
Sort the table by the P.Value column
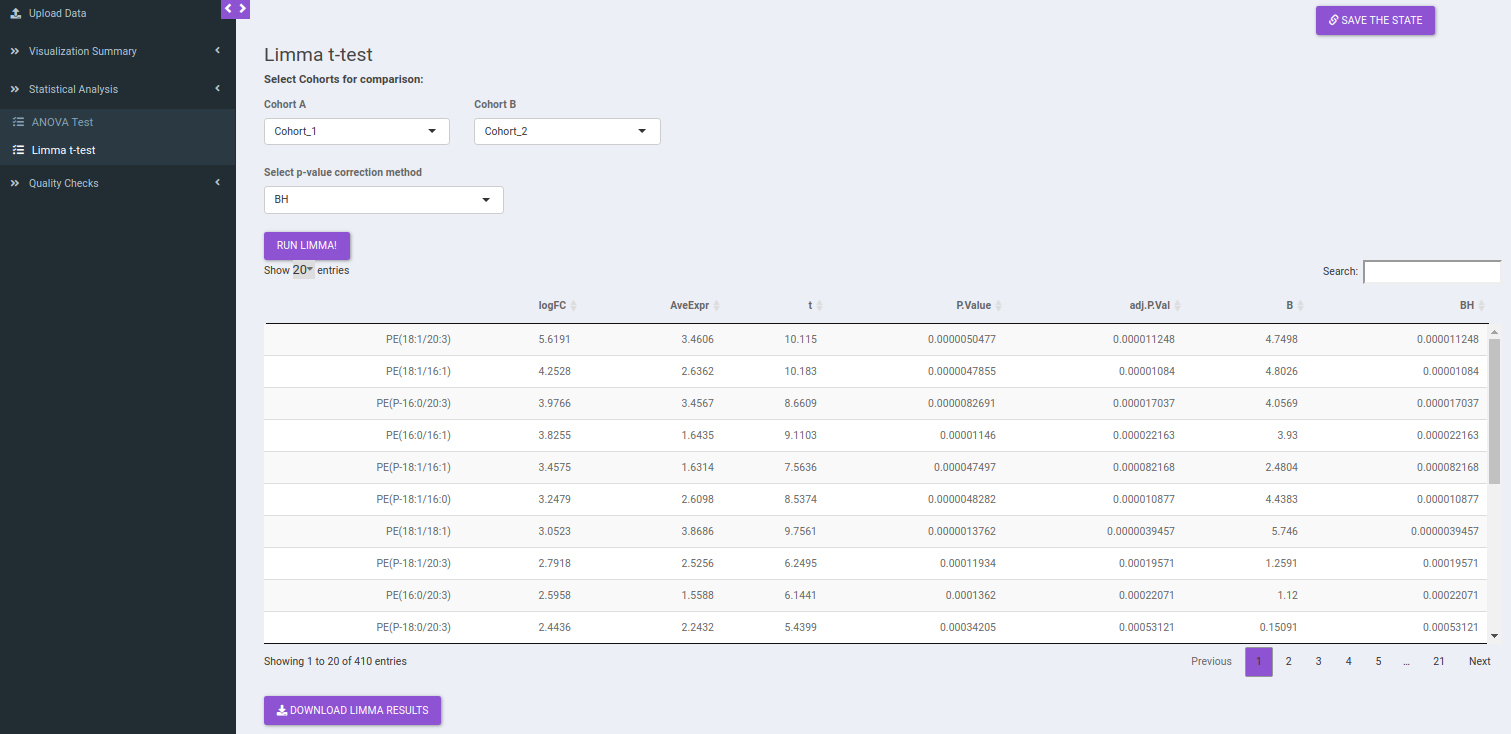[979, 306]
